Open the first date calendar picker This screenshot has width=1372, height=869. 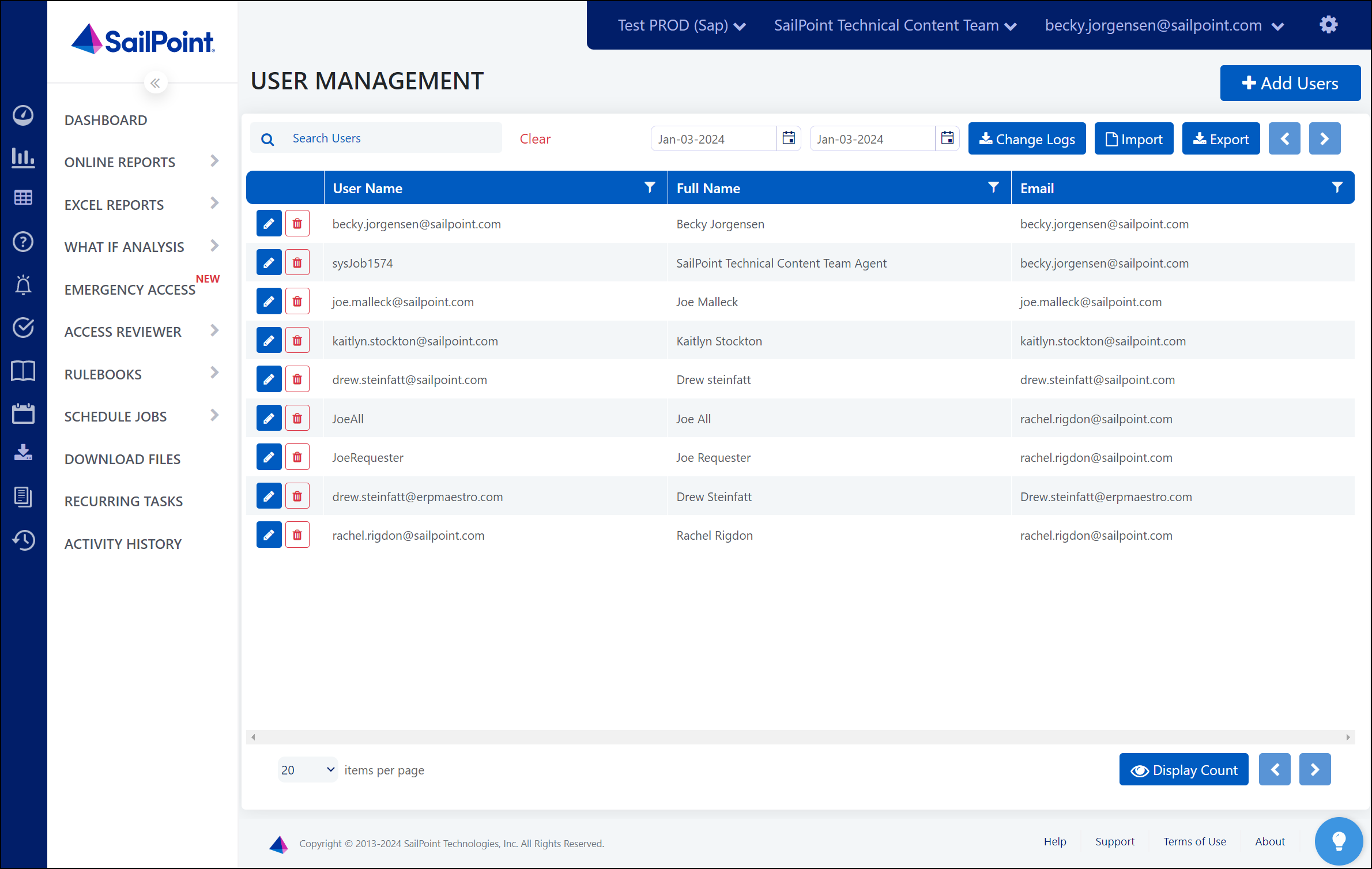[789, 138]
